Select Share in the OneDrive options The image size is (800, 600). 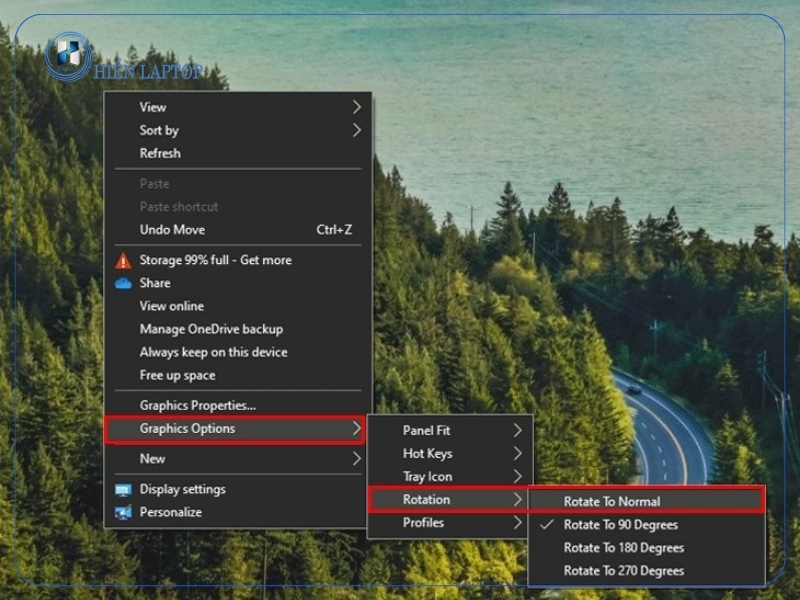click(238, 283)
